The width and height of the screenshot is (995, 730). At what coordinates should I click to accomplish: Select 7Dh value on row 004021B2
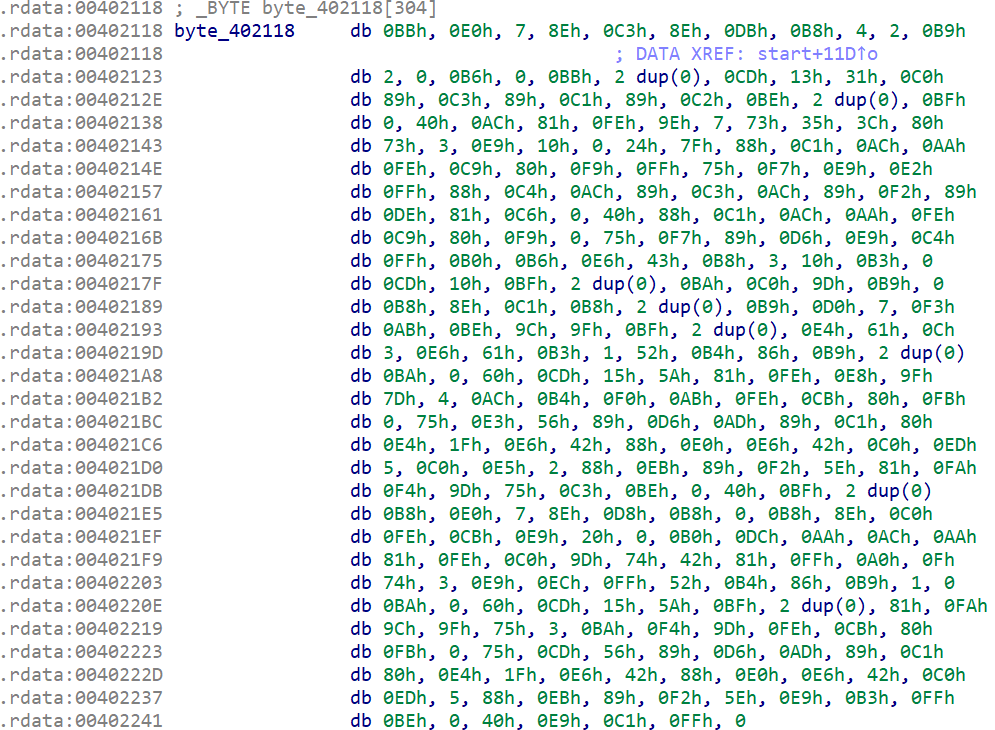click(399, 399)
